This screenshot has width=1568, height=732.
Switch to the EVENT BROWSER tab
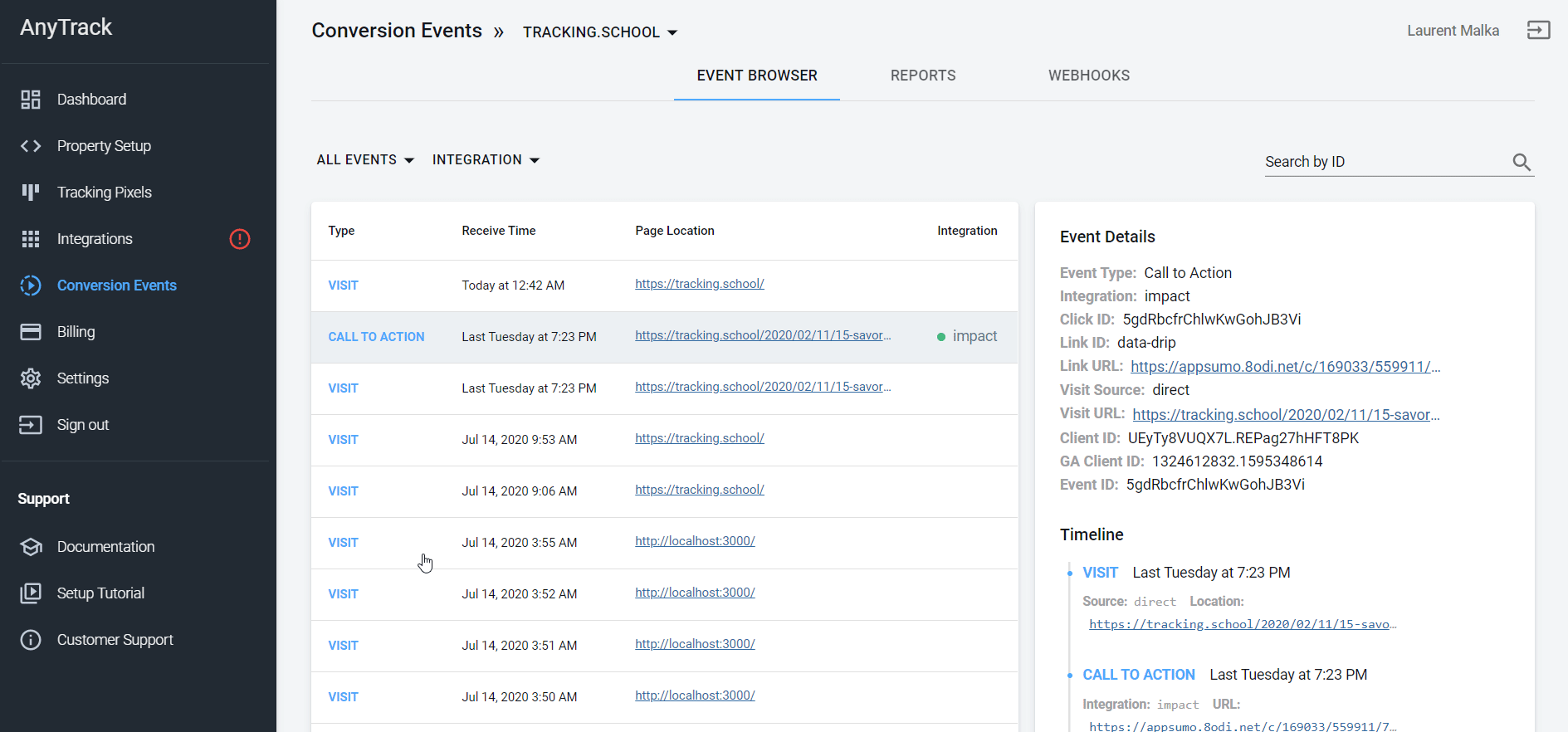(x=757, y=76)
